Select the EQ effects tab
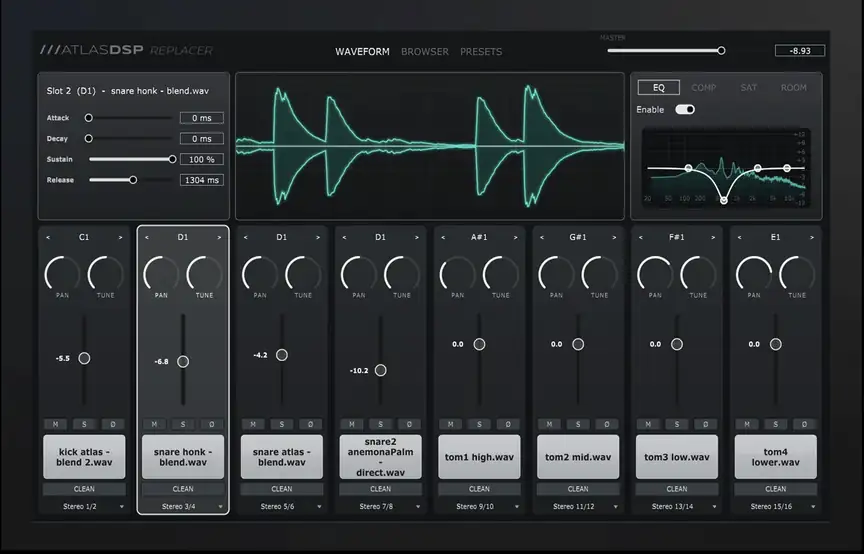 (658, 88)
